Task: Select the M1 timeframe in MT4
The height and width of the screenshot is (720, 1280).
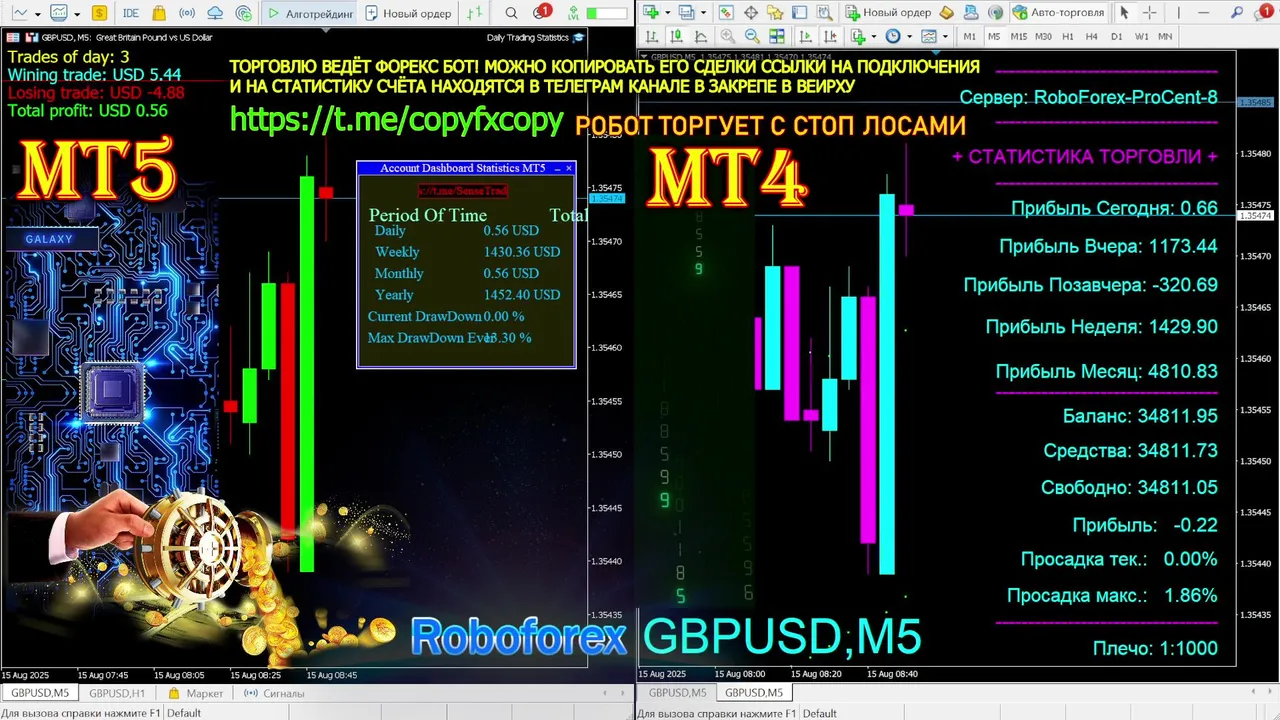Action: [x=969, y=36]
